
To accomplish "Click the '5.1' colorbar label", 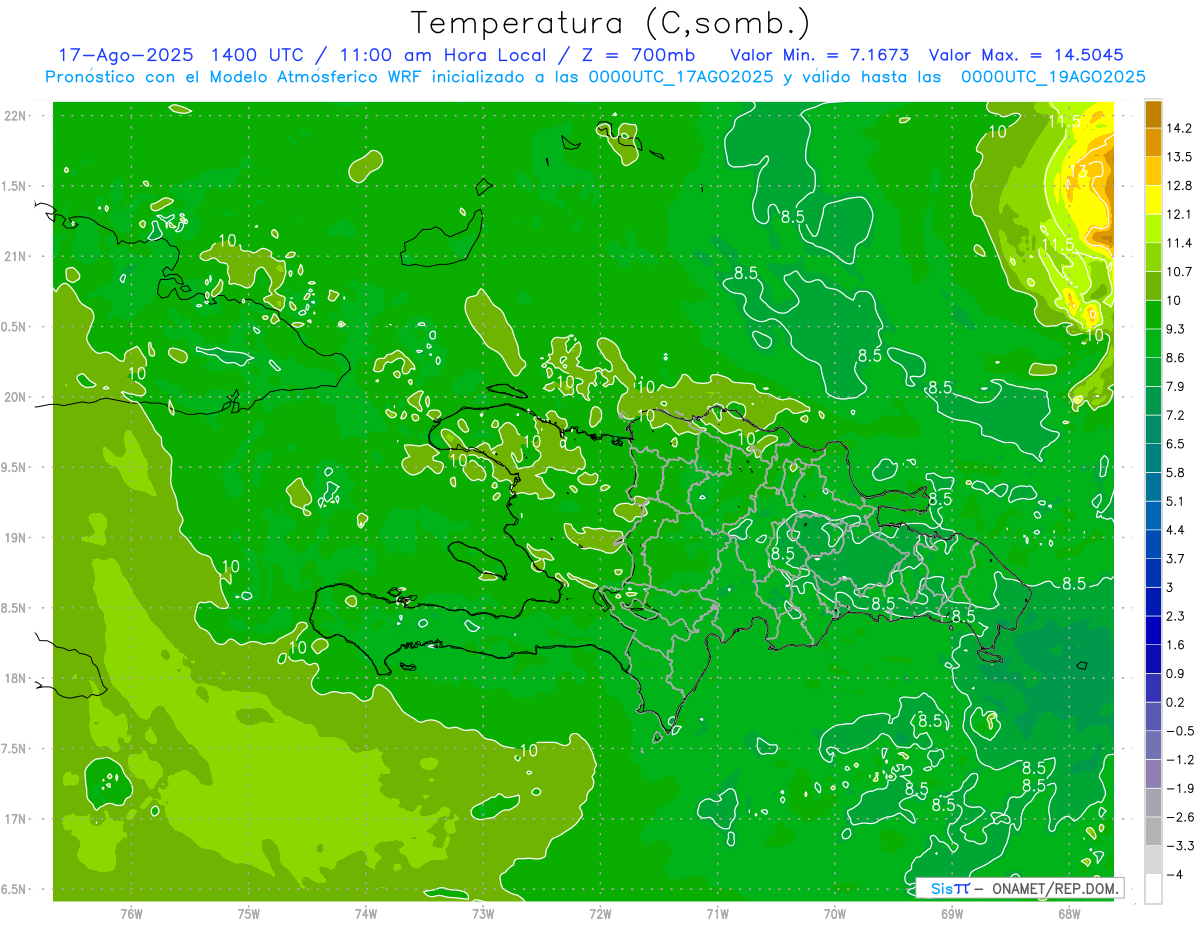I will [x=1176, y=501].
